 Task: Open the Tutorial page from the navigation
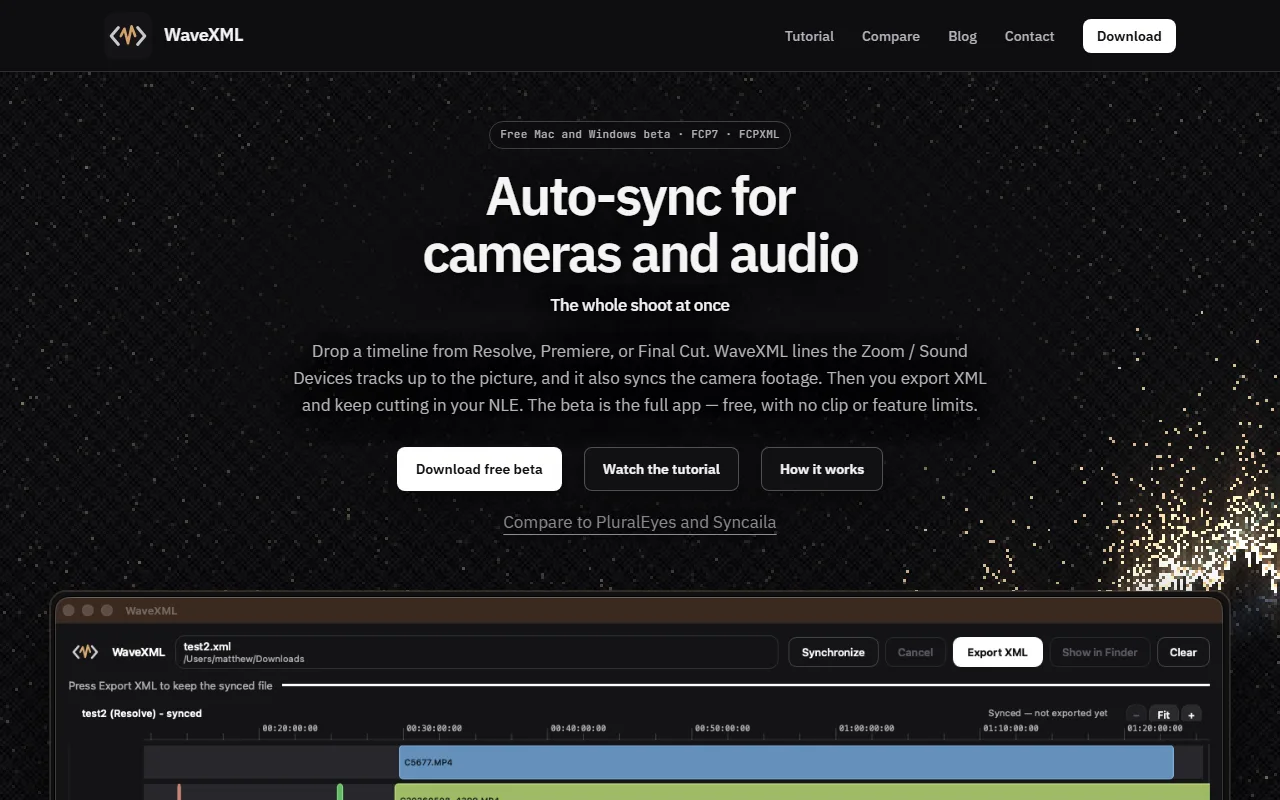tap(809, 36)
